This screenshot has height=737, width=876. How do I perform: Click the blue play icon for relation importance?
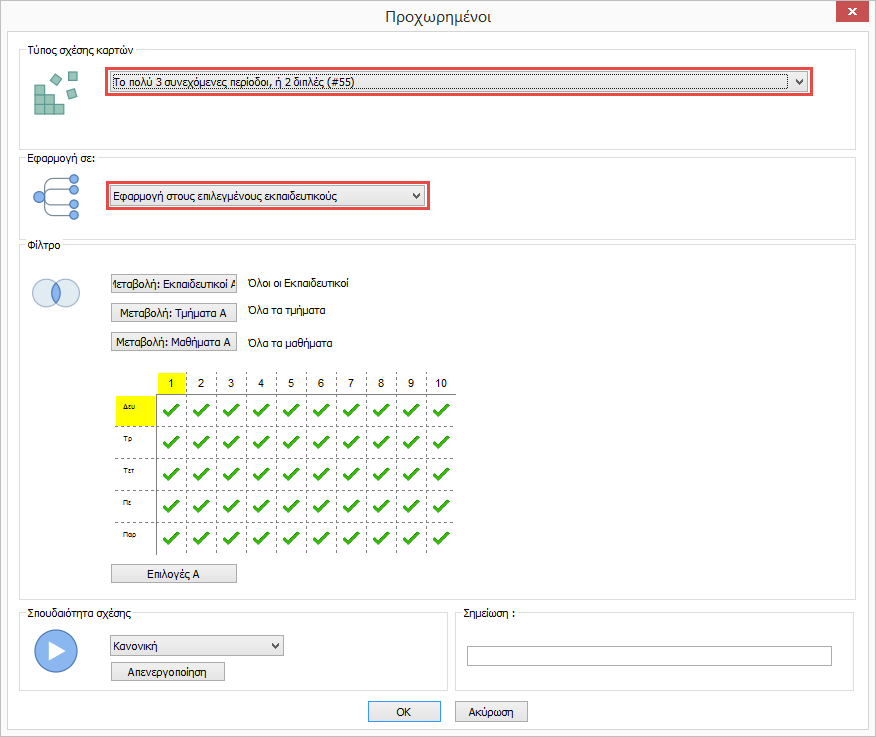click(x=55, y=651)
